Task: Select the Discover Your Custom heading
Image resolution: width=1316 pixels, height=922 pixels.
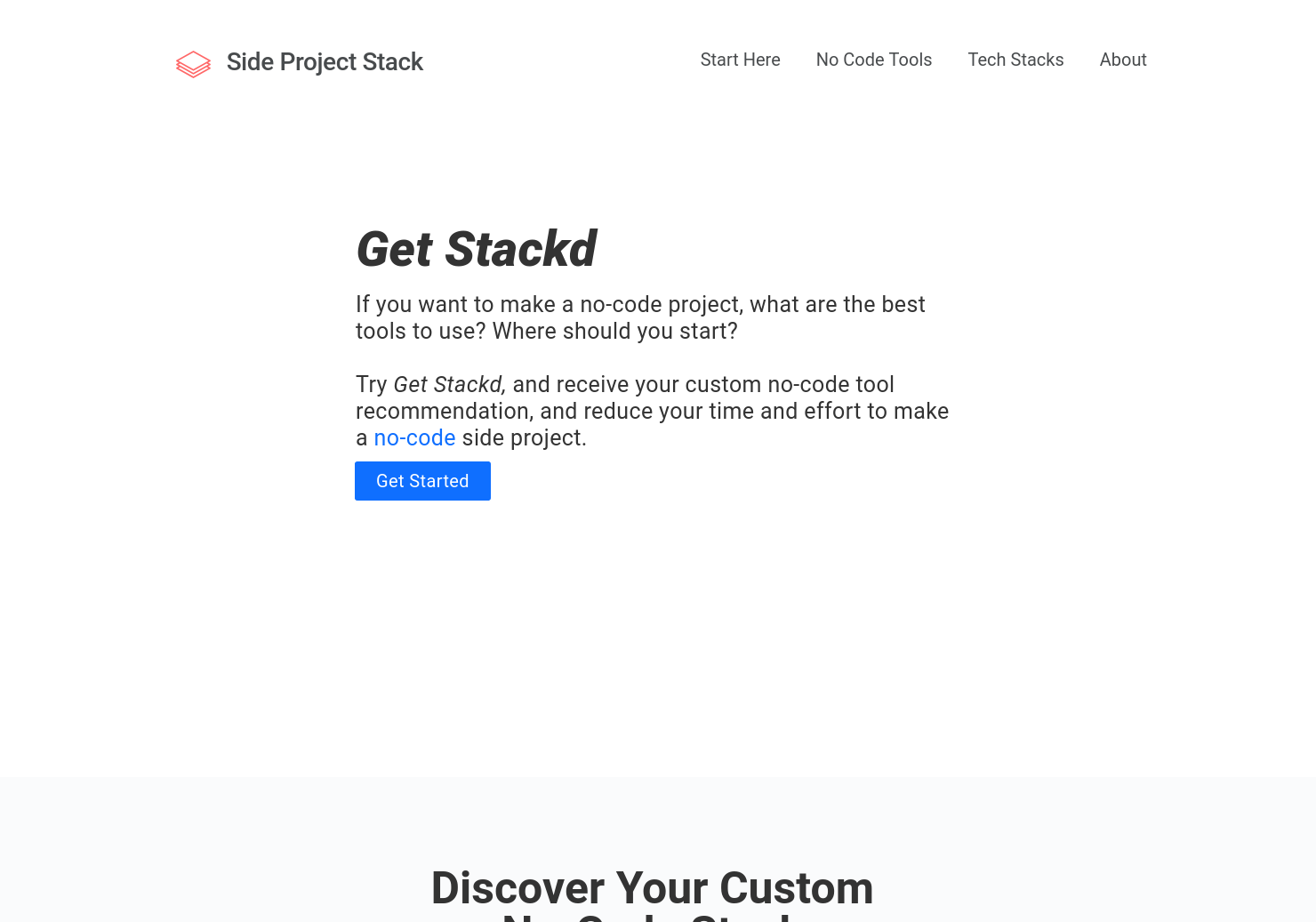Action: coord(653,887)
